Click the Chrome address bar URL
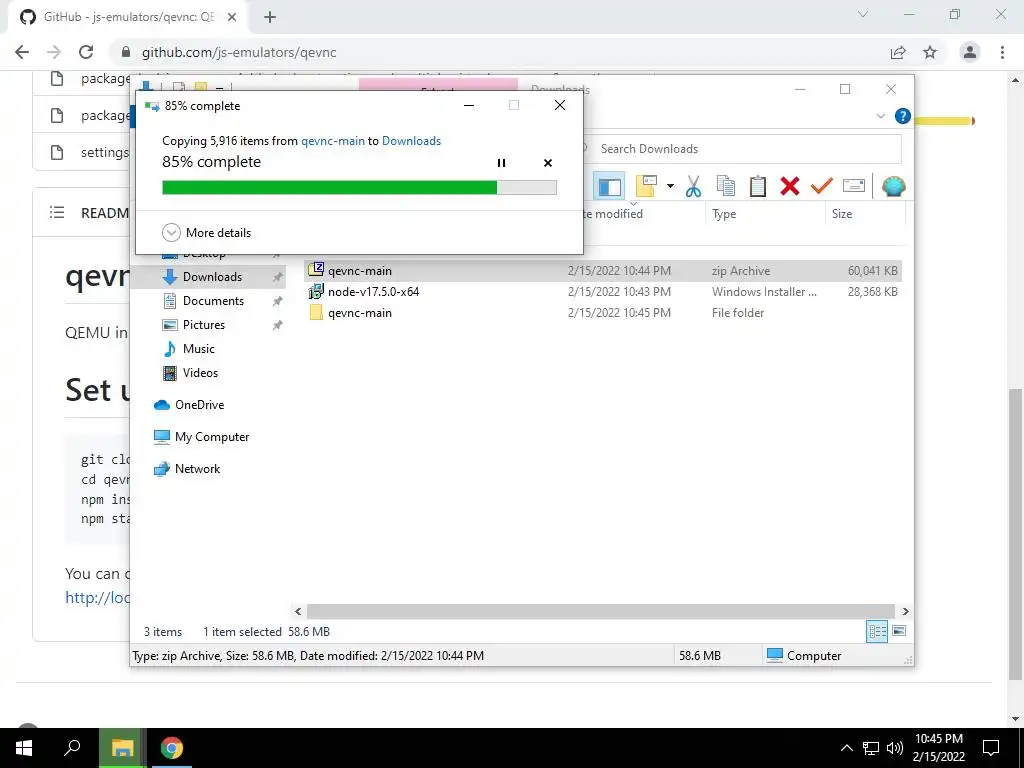Viewport: 1024px width, 768px height. (239, 52)
